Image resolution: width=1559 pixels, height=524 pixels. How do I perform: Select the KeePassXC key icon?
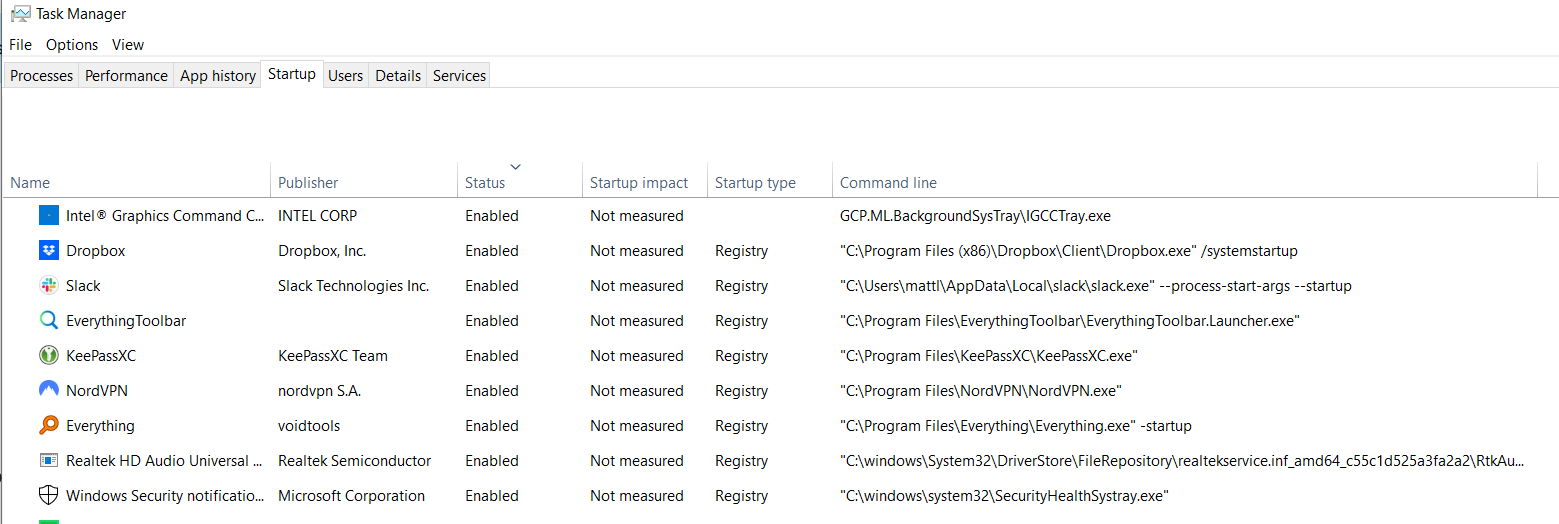(x=49, y=355)
